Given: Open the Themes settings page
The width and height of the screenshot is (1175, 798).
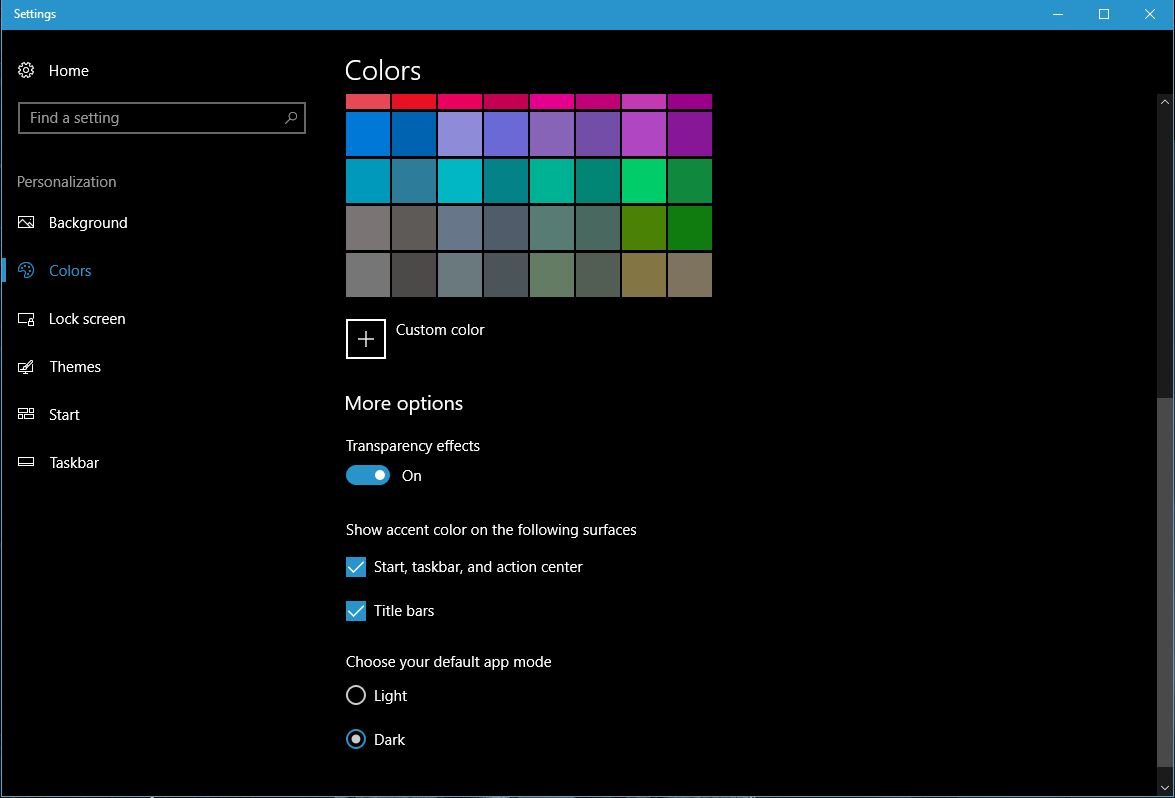Looking at the screenshot, I should [x=75, y=367].
